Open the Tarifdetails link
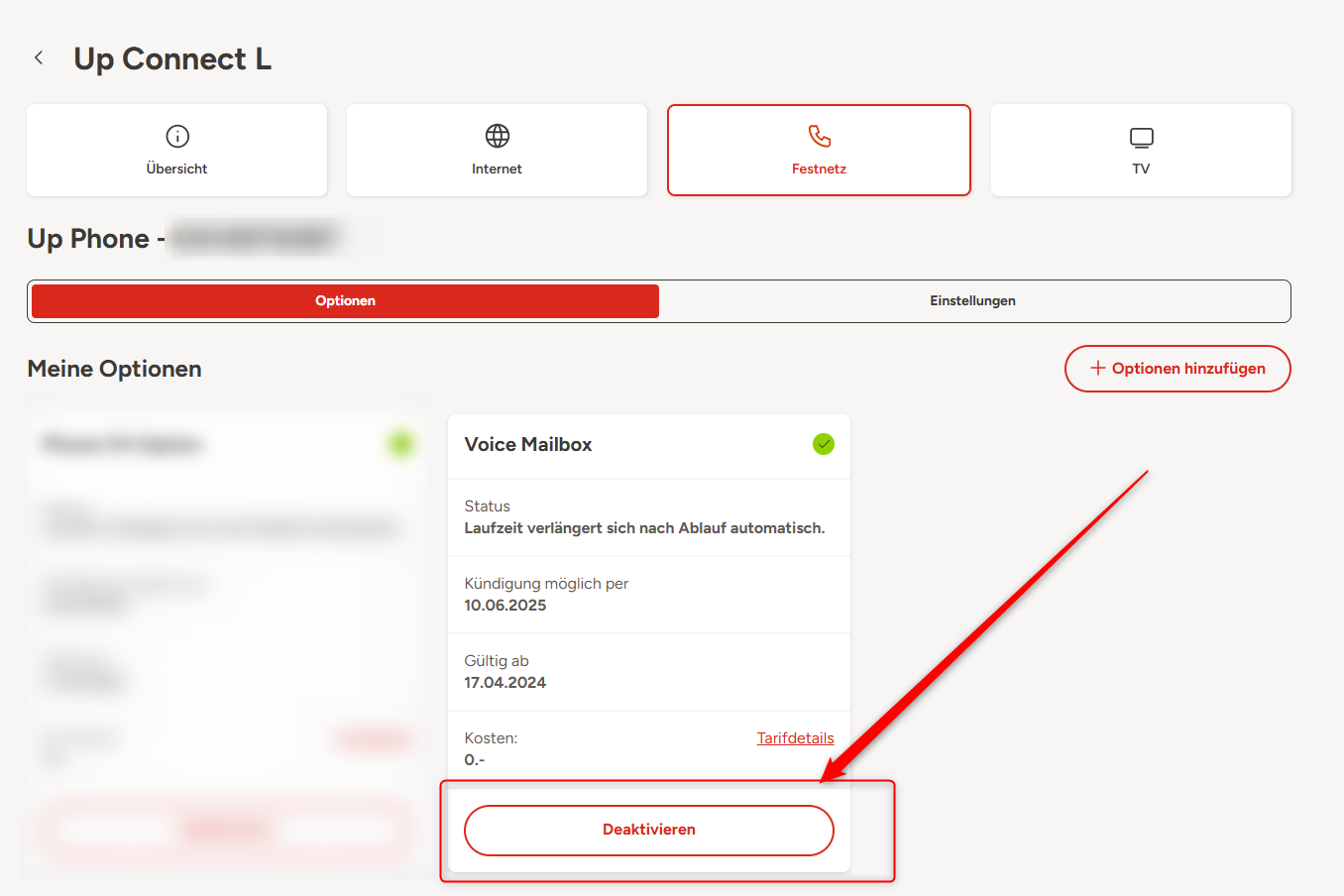The image size is (1344, 896). (795, 738)
